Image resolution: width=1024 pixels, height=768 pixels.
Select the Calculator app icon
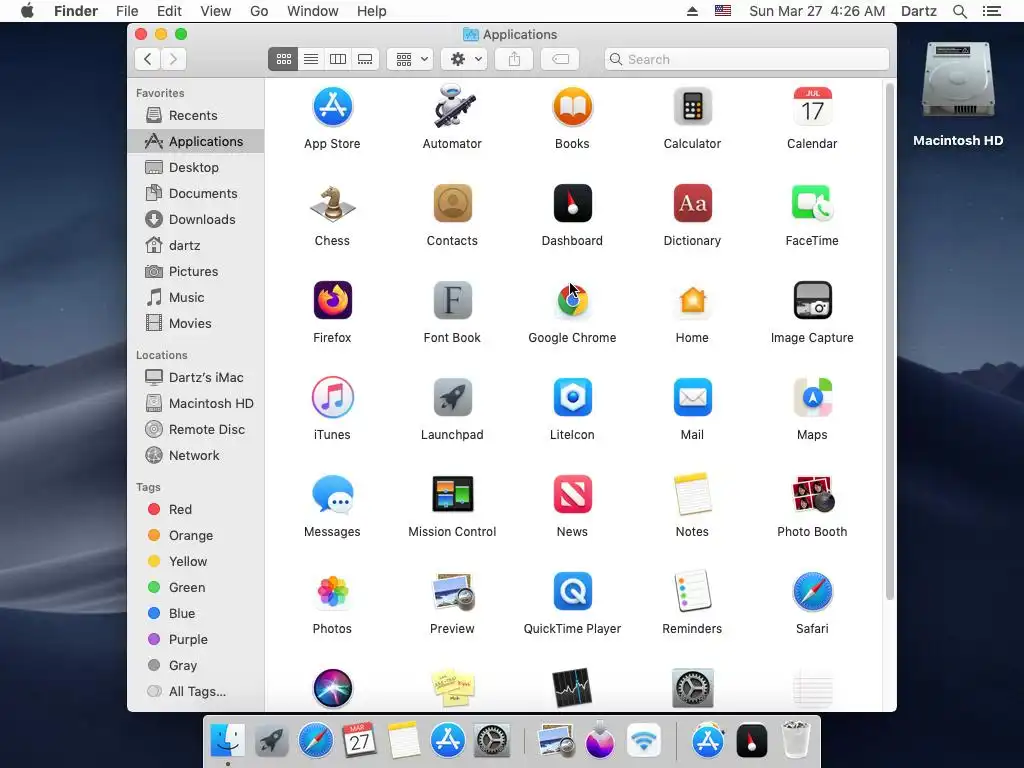pos(692,107)
